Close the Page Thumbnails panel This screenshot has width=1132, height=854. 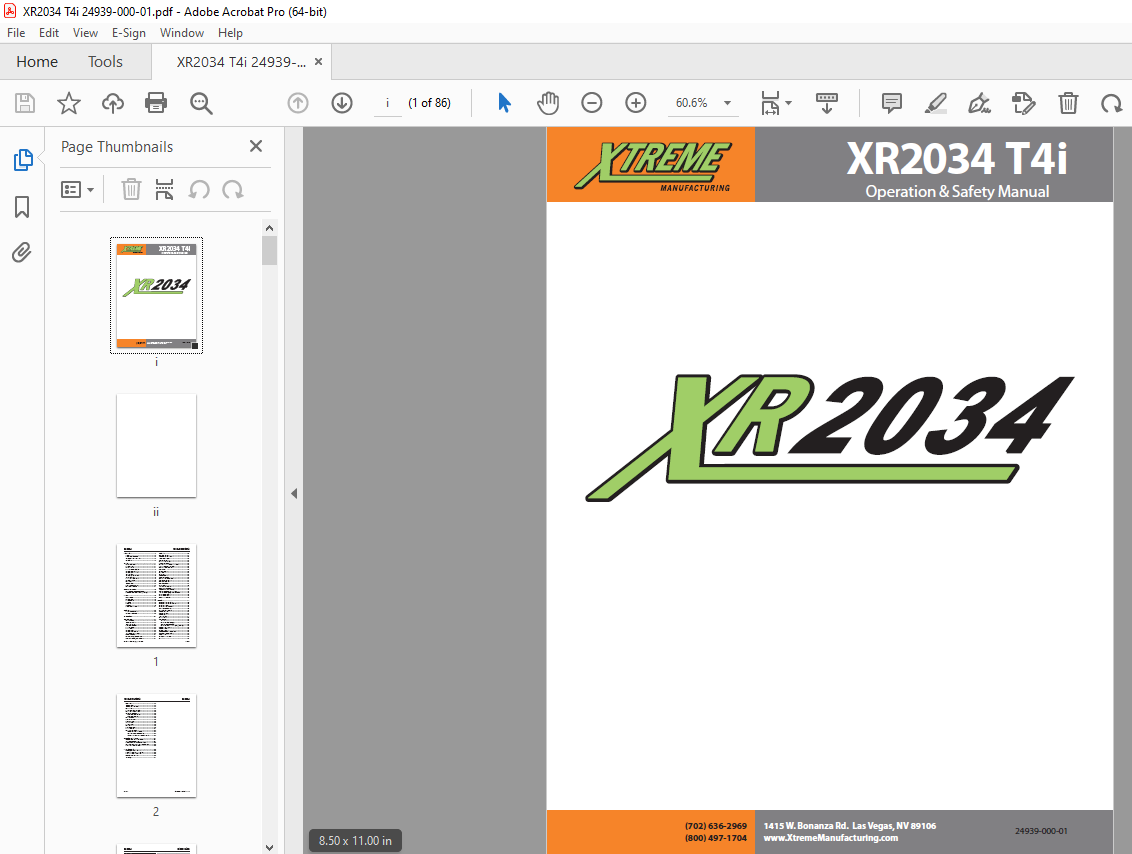click(256, 147)
